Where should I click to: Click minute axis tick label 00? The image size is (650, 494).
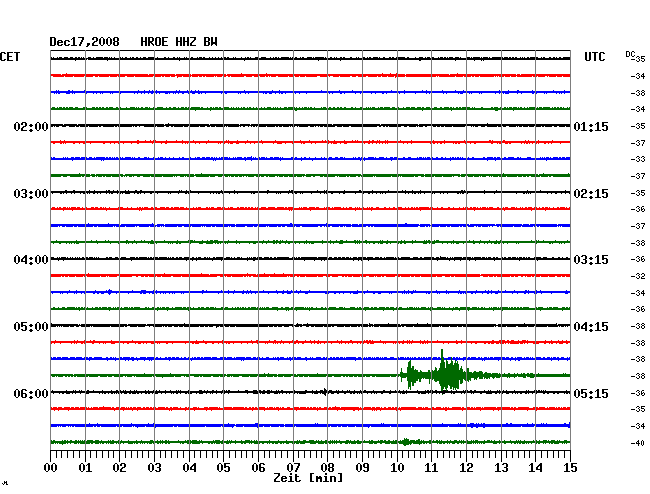(x=51, y=467)
